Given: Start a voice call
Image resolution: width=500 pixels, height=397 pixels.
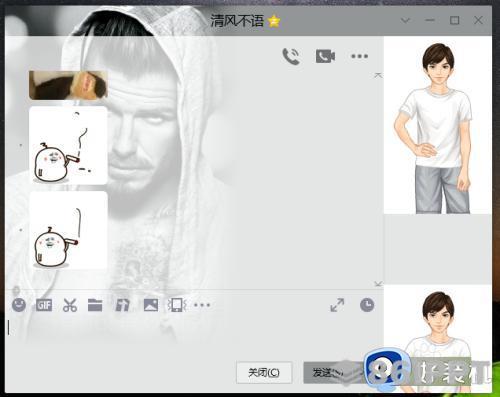Looking at the screenshot, I should tap(291, 56).
